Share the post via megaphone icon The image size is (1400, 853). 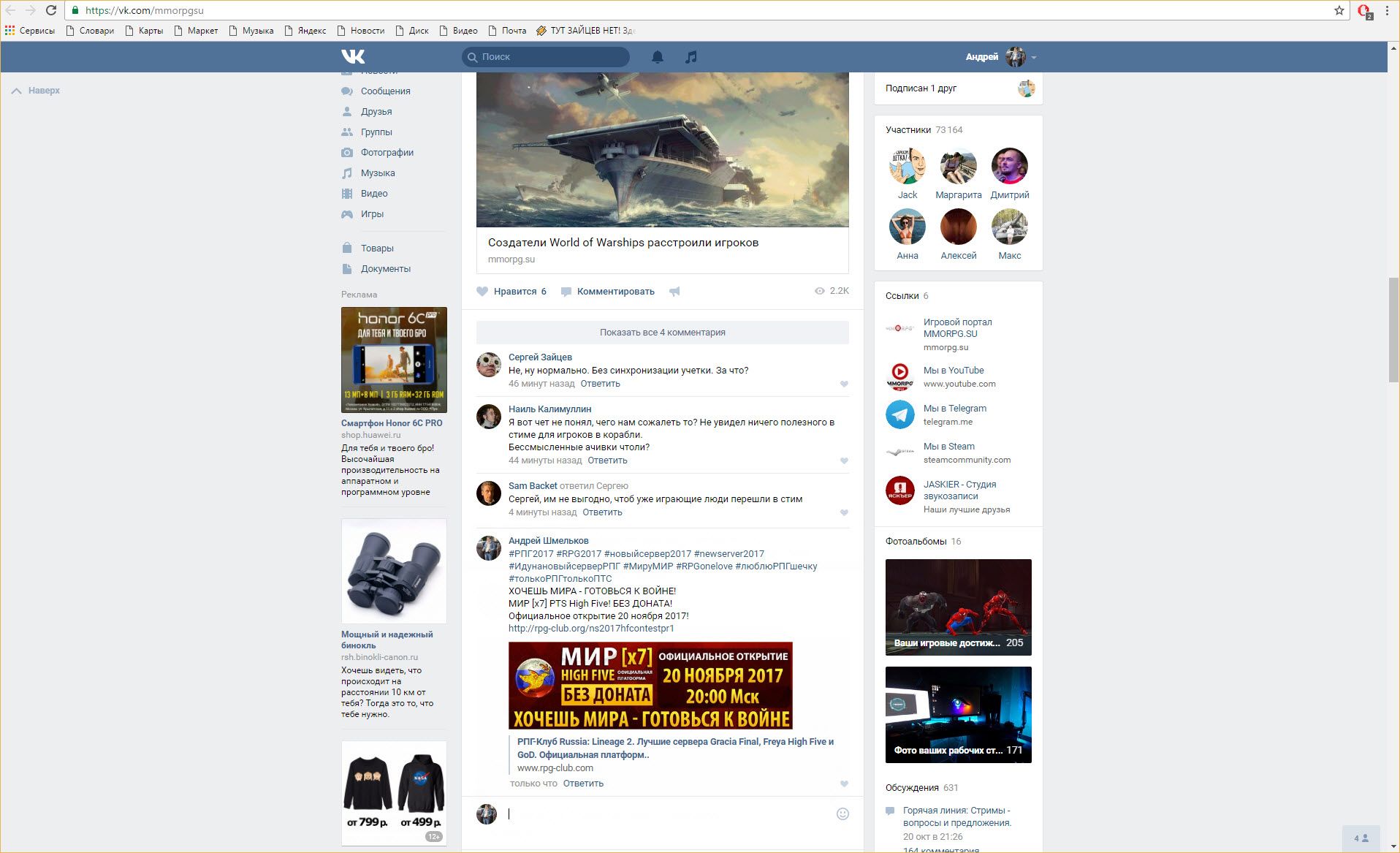coord(674,291)
